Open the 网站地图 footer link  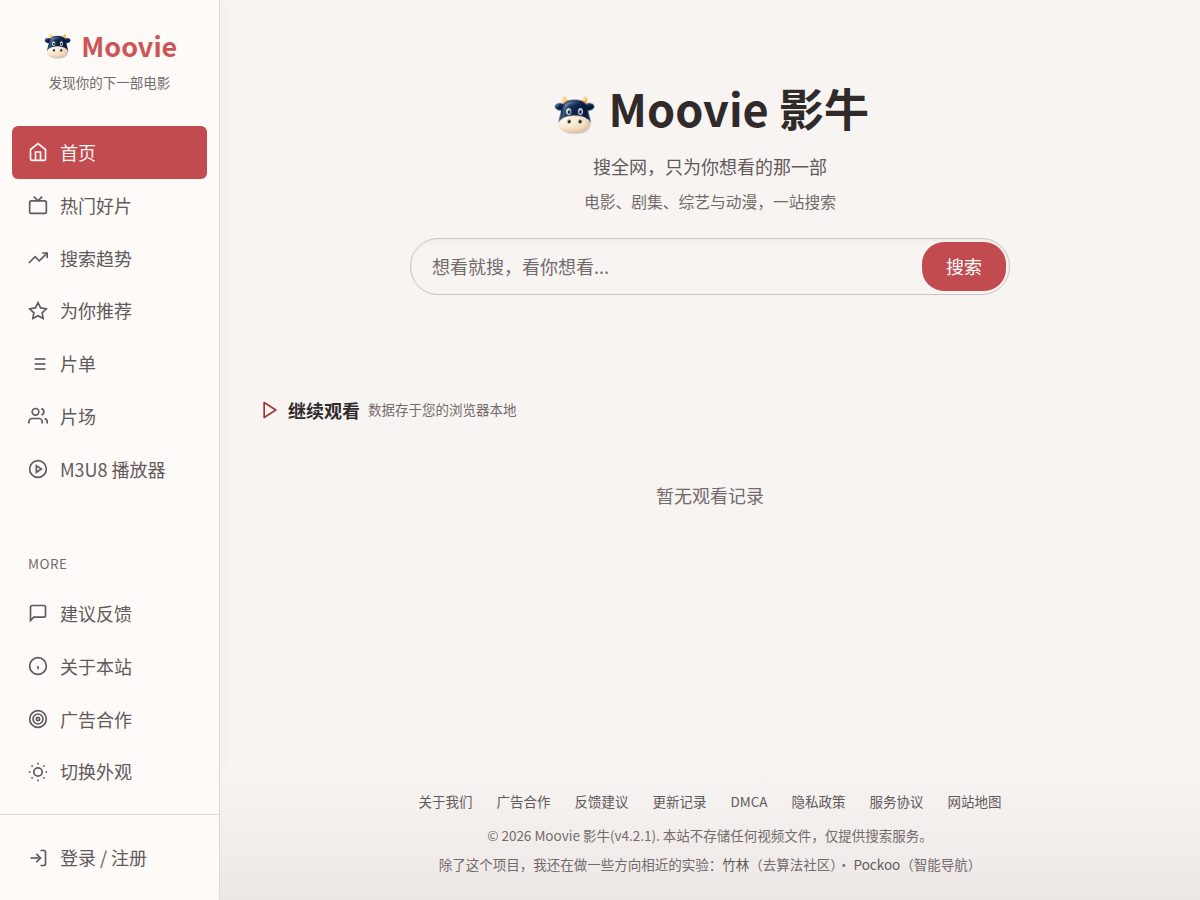[x=974, y=802]
